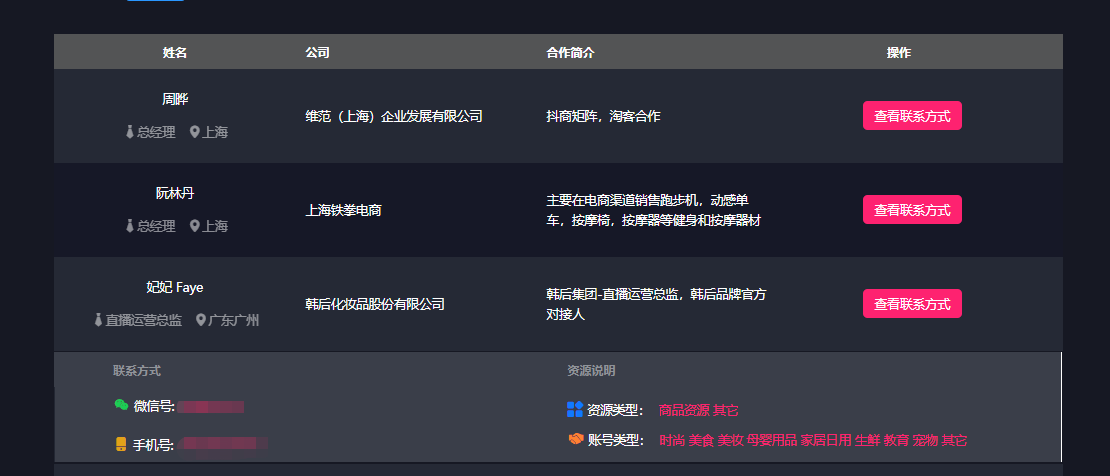Click the tie icon beside 直播运营总监
The image size is (1110, 476).
[98, 320]
